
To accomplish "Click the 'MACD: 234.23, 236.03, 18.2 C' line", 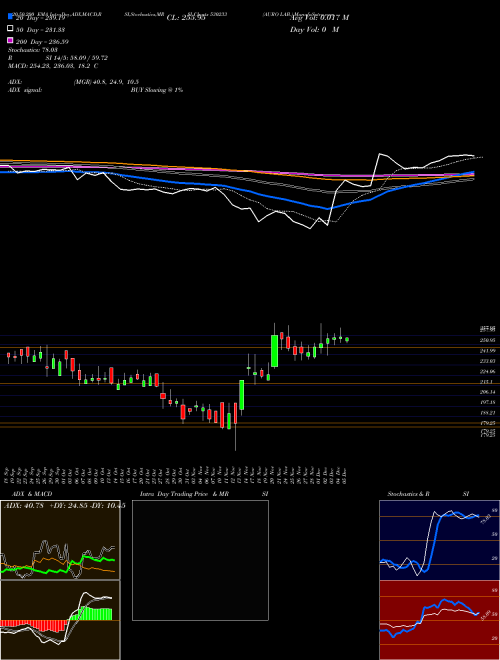I will click(53, 66).
